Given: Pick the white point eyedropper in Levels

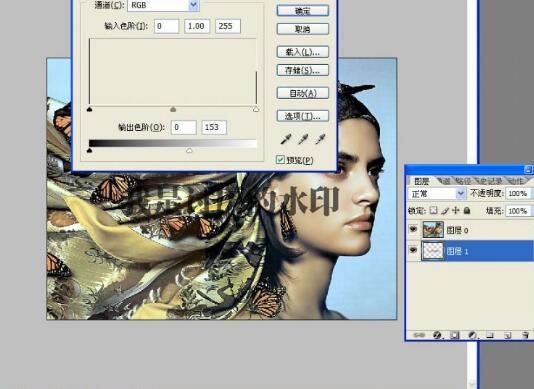Looking at the screenshot, I should click(320, 139).
